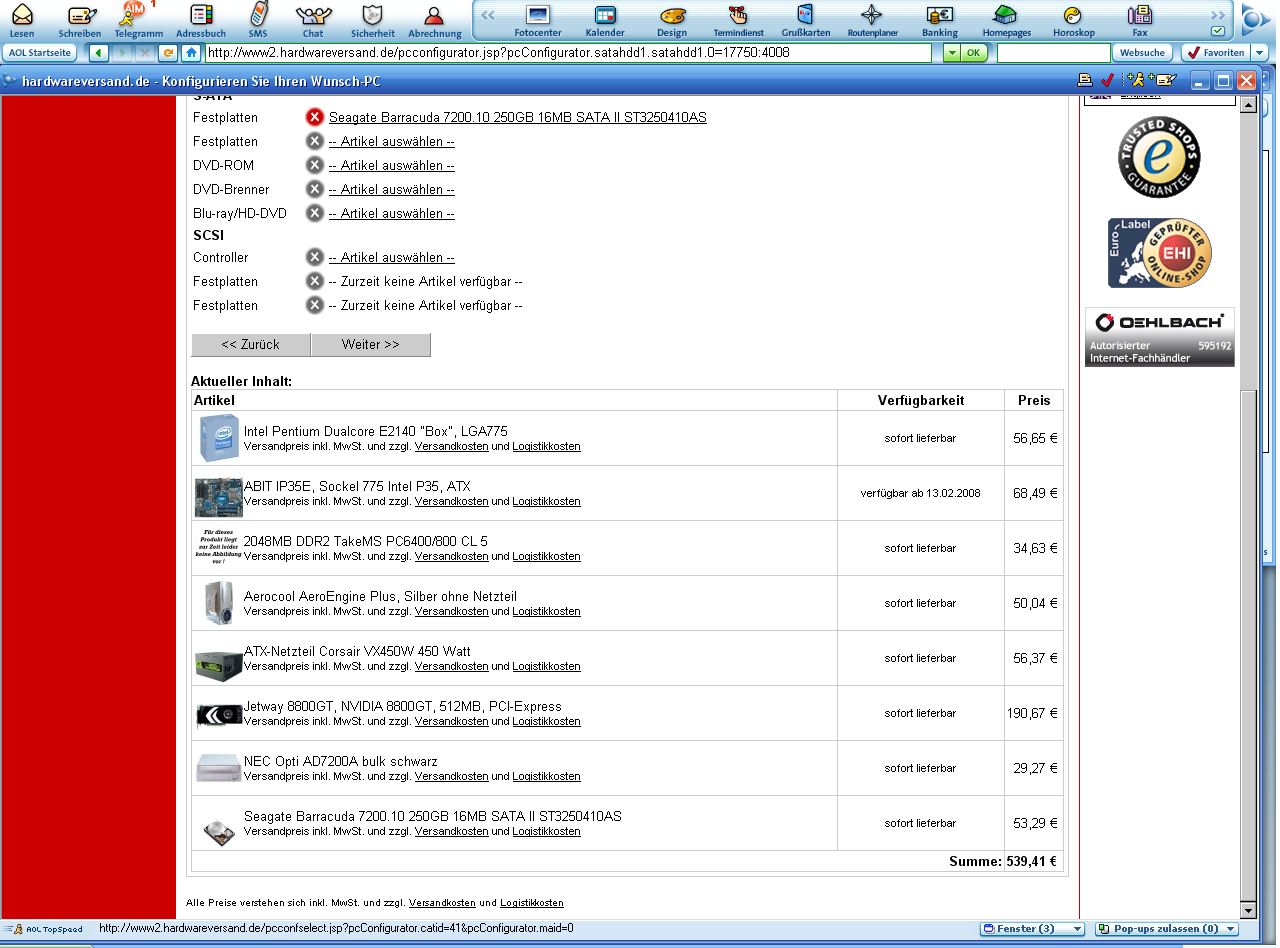Click the Weiter >> button

(370, 344)
